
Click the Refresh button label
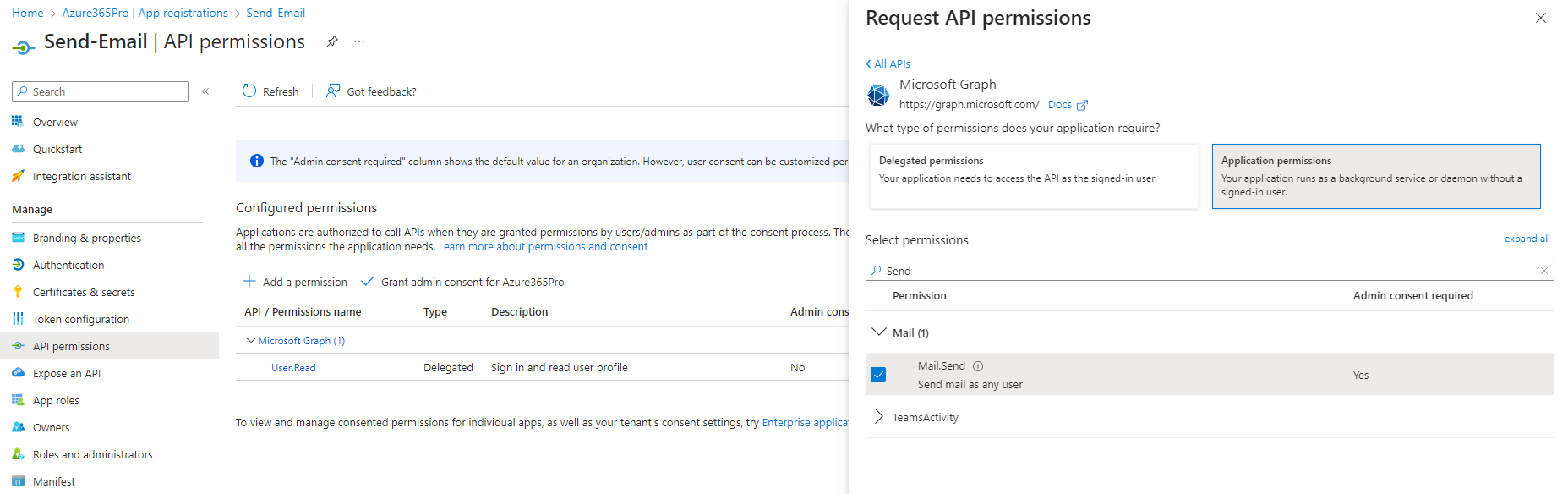tap(281, 91)
